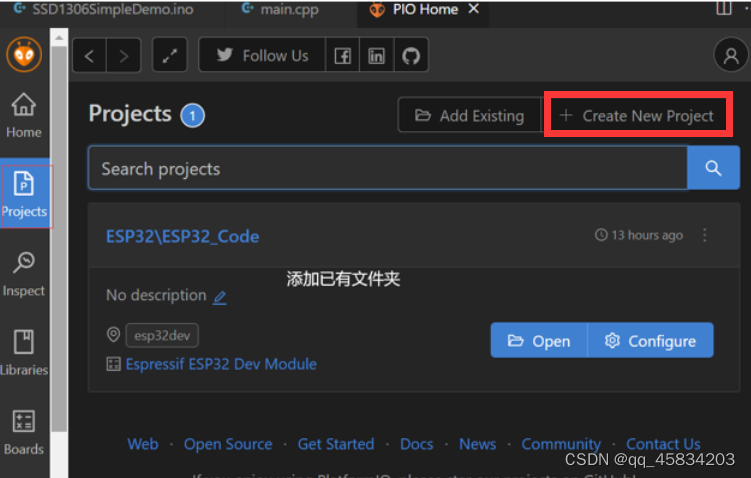Viewport: 751px width, 478px height.
Task: Open the News footer link
Action: click(478, 444)
